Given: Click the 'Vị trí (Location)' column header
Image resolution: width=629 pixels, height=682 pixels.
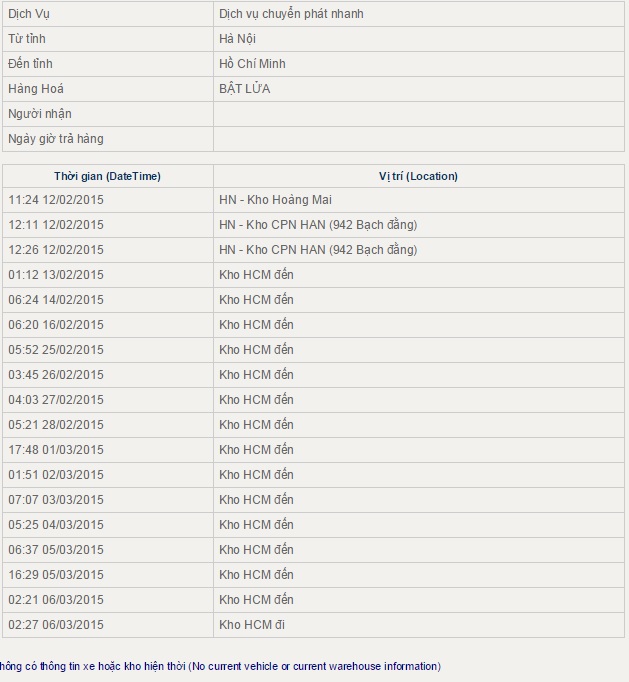Looking at the screenshot, I should click(x=418, y=176).
